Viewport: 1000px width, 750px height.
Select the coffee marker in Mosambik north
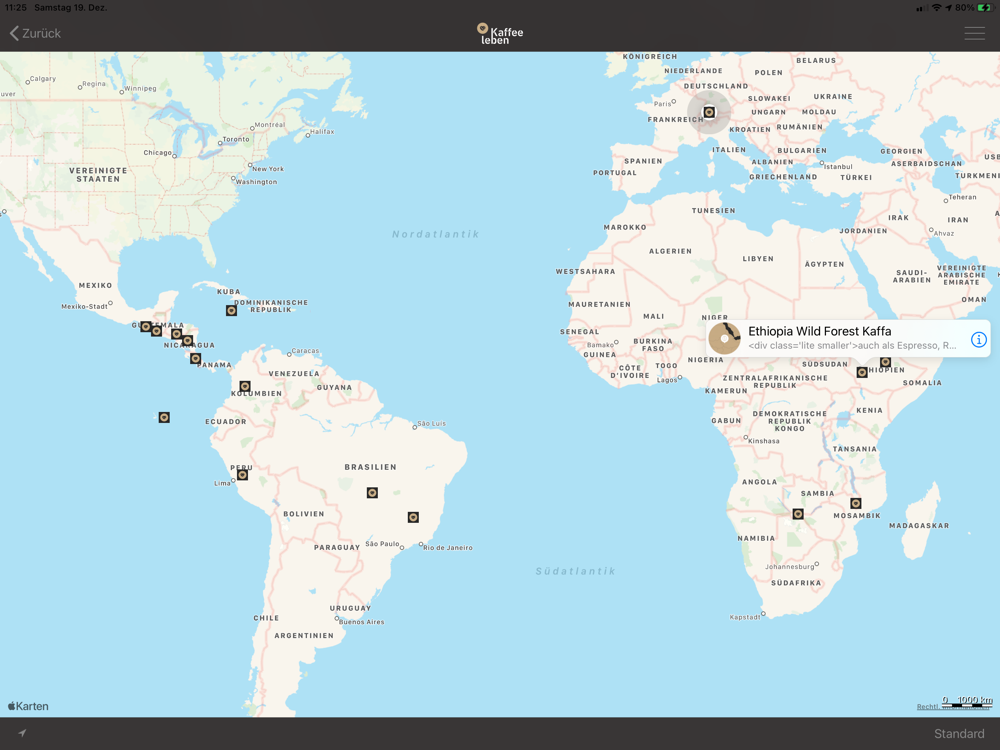[856, 503]
